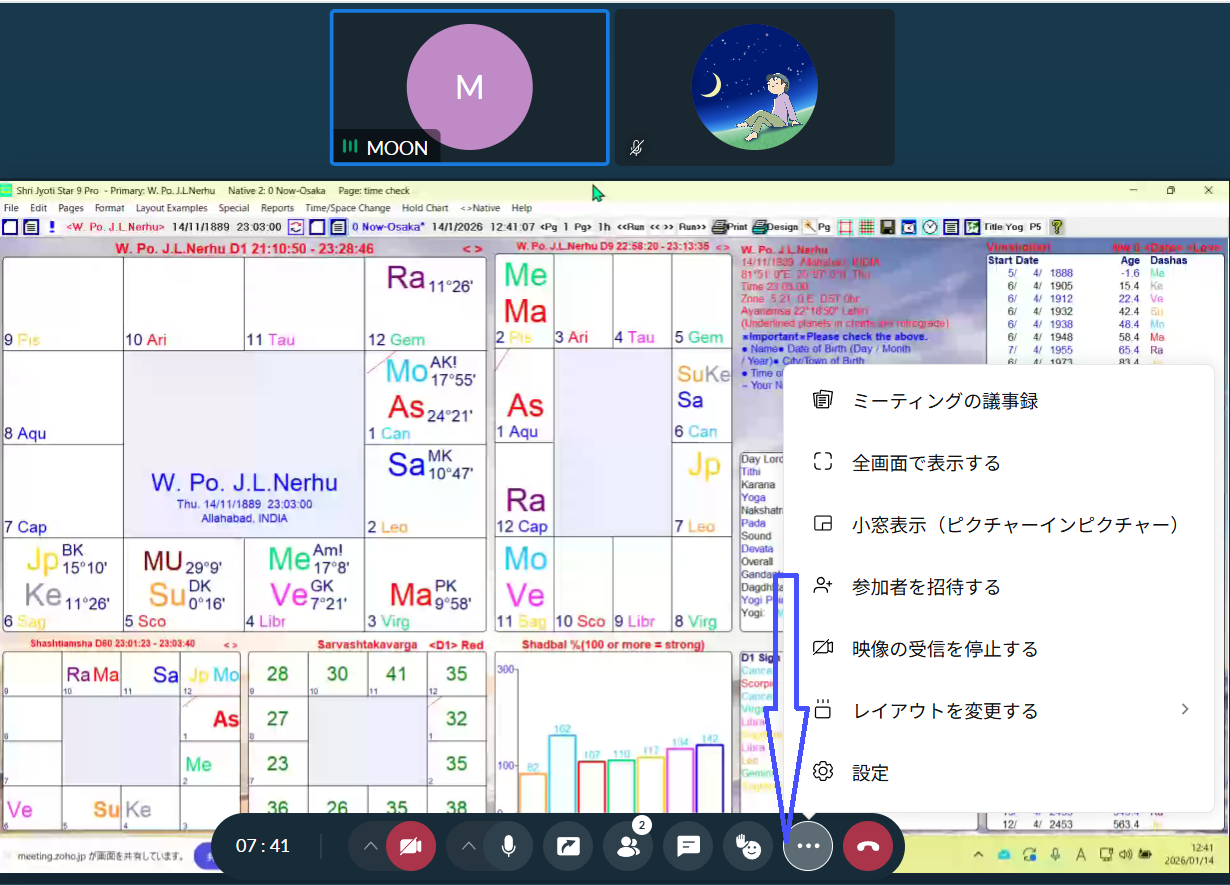Select the MOON participant tile
The height and width of the screenshot is (885, 1230).
click(469, 88)
